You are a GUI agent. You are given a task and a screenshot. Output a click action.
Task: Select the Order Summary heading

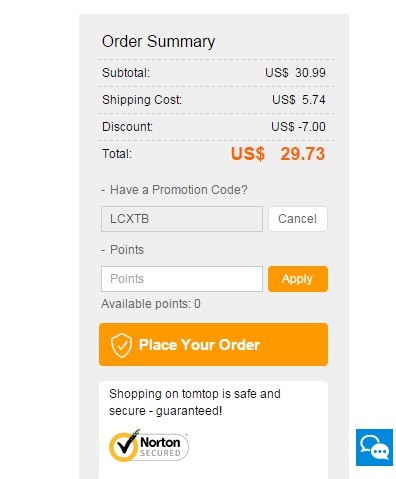click(x=158, y=42)
